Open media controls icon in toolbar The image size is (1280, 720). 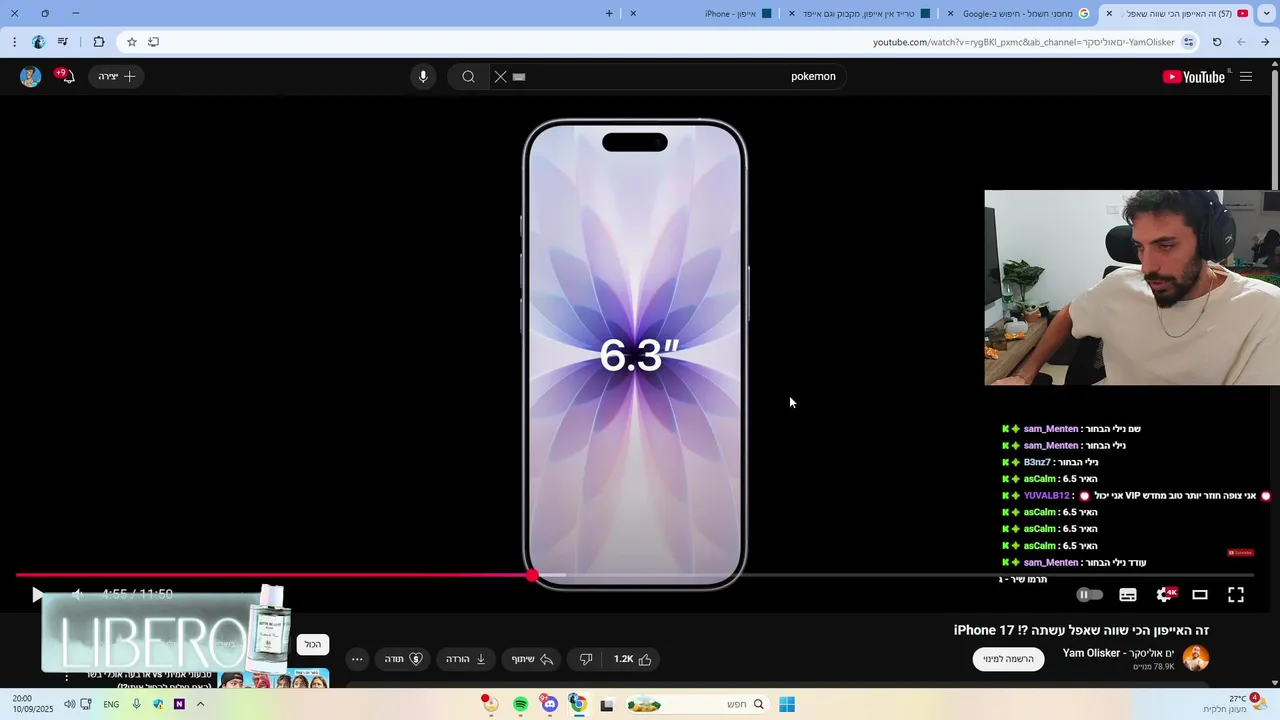(63, 42)
